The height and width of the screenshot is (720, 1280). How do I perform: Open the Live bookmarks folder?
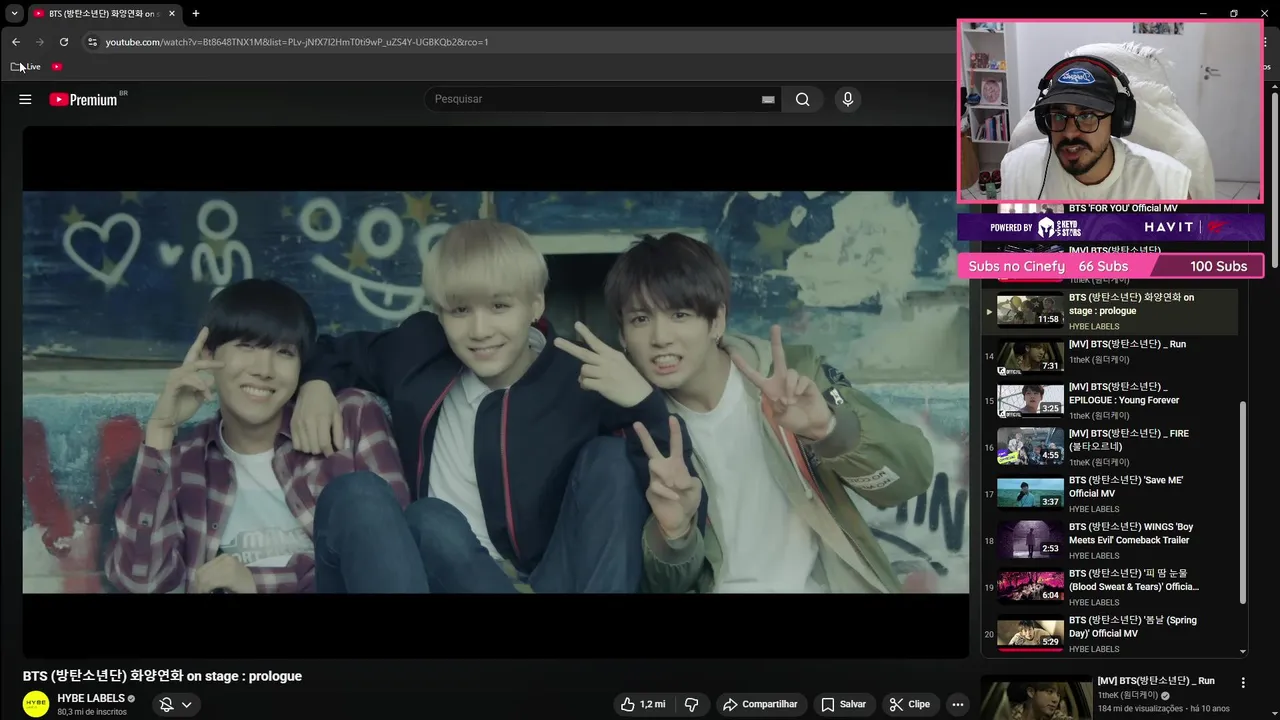point(26,67)
